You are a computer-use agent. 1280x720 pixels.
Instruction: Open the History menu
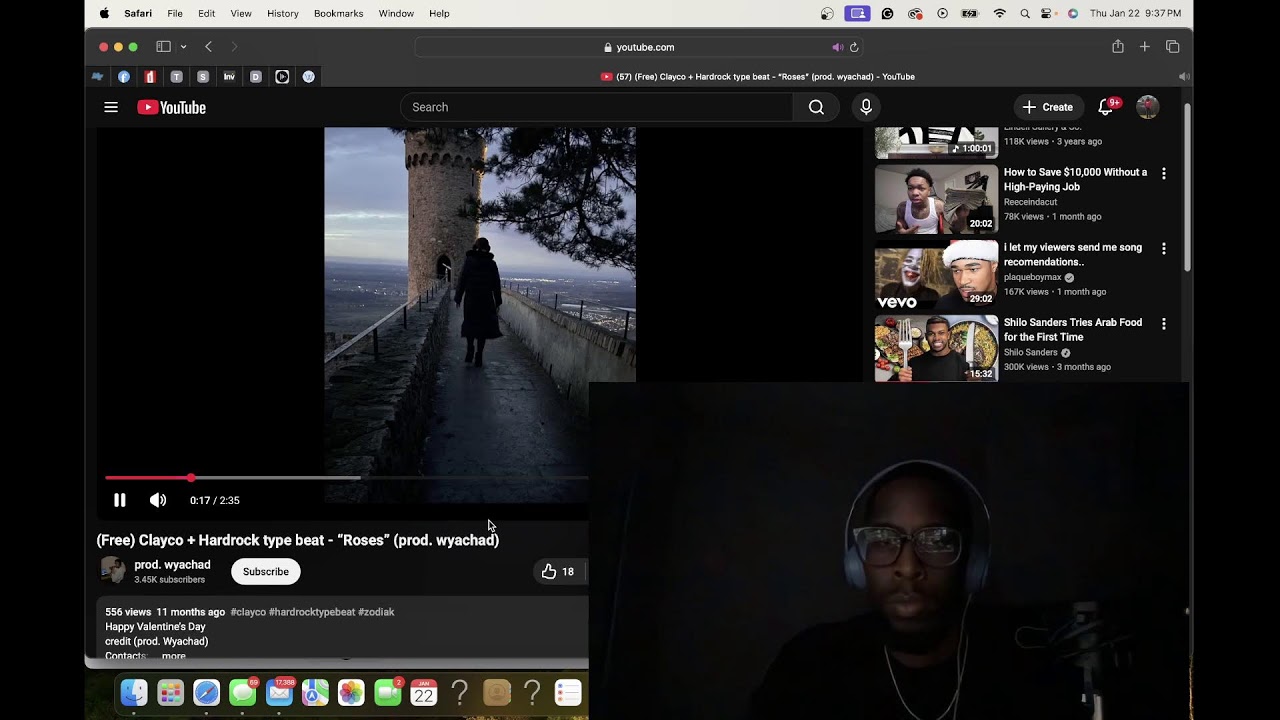[x=283, y=13]
